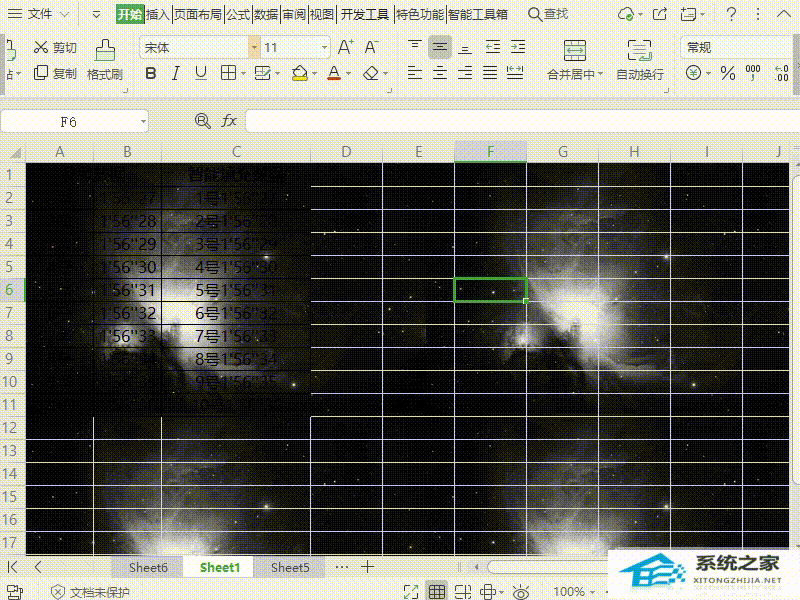This screenshot has width=800, height=600.
Task: Click the fx insert function icon
Action: pos(229,121)
